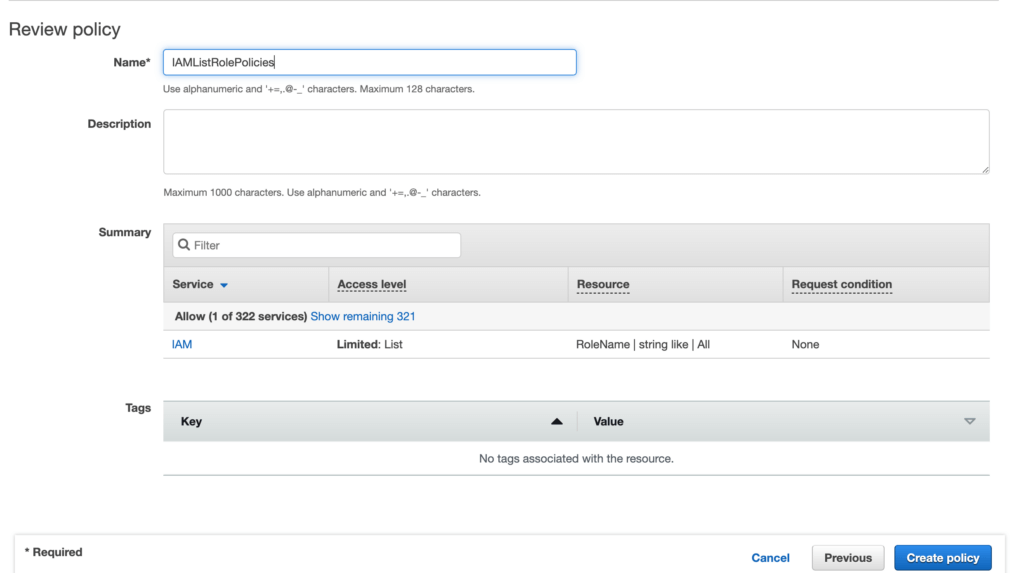Focus the Description text area

tap(575, 141)
